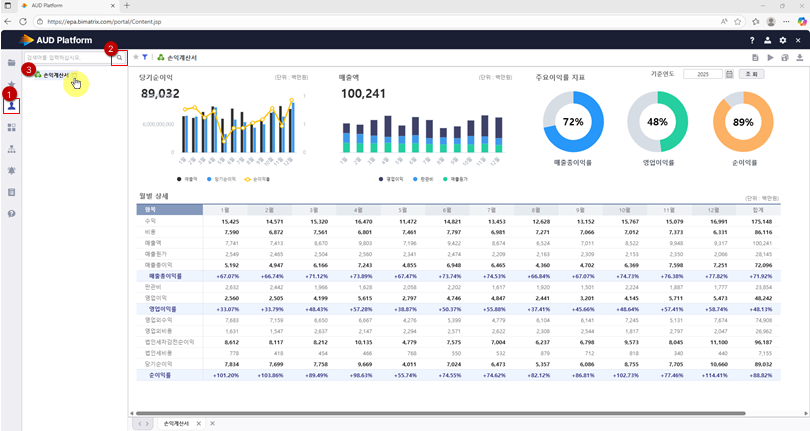Toggle 판관비 legend item in 매출액 chart

click(425, 179)
